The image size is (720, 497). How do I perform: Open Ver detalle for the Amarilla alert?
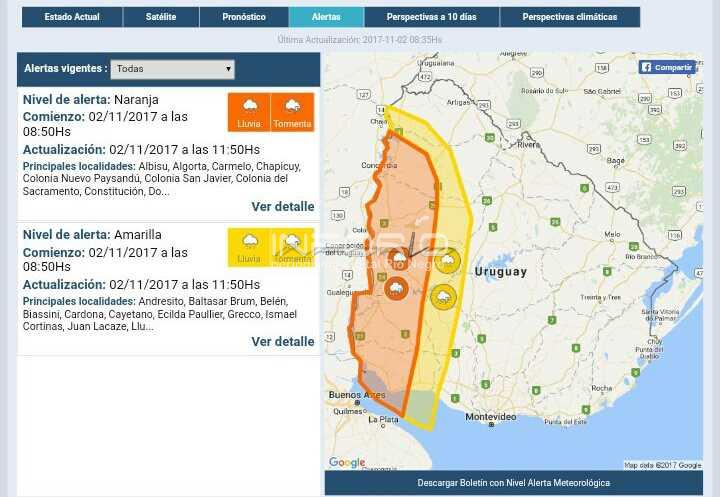[282, 342]
